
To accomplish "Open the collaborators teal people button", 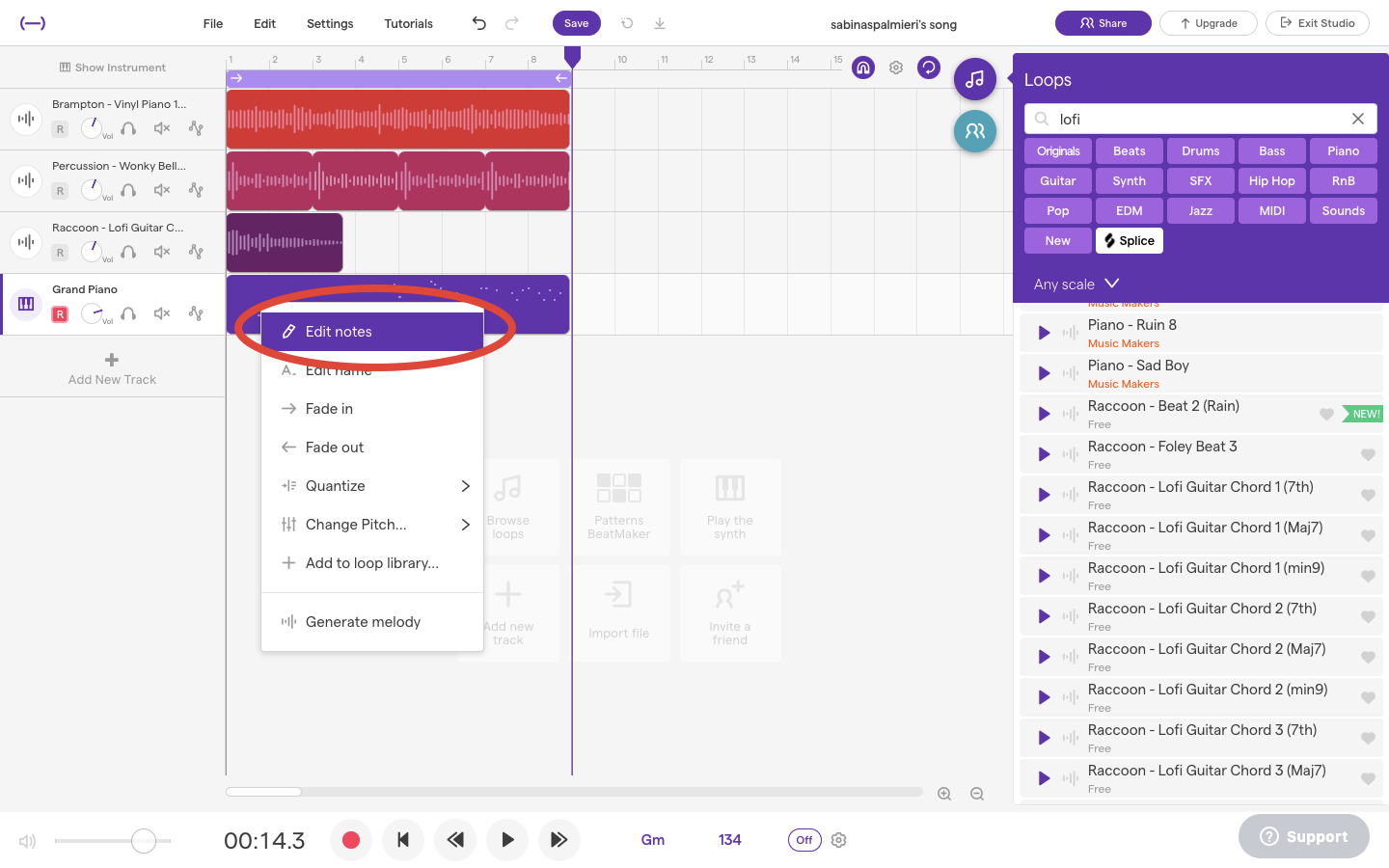I will [x=975, y=131].
